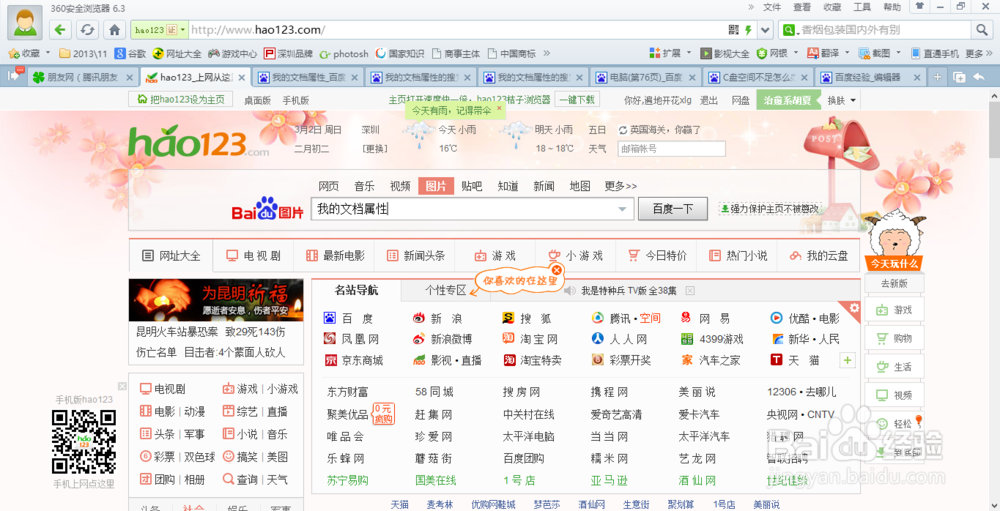The height and width of the screenshot is (511, 1000).
Task: Open 游戏 in the right sidebar
Action: (895, 310)
